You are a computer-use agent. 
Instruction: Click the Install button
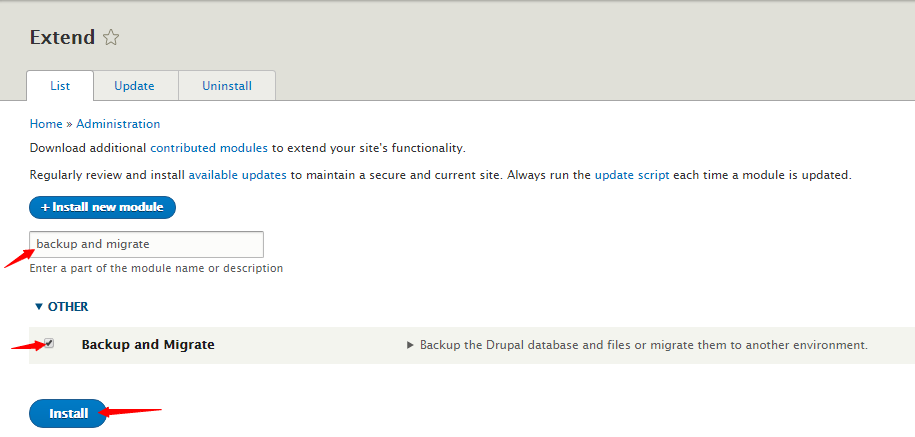(68, 414)
